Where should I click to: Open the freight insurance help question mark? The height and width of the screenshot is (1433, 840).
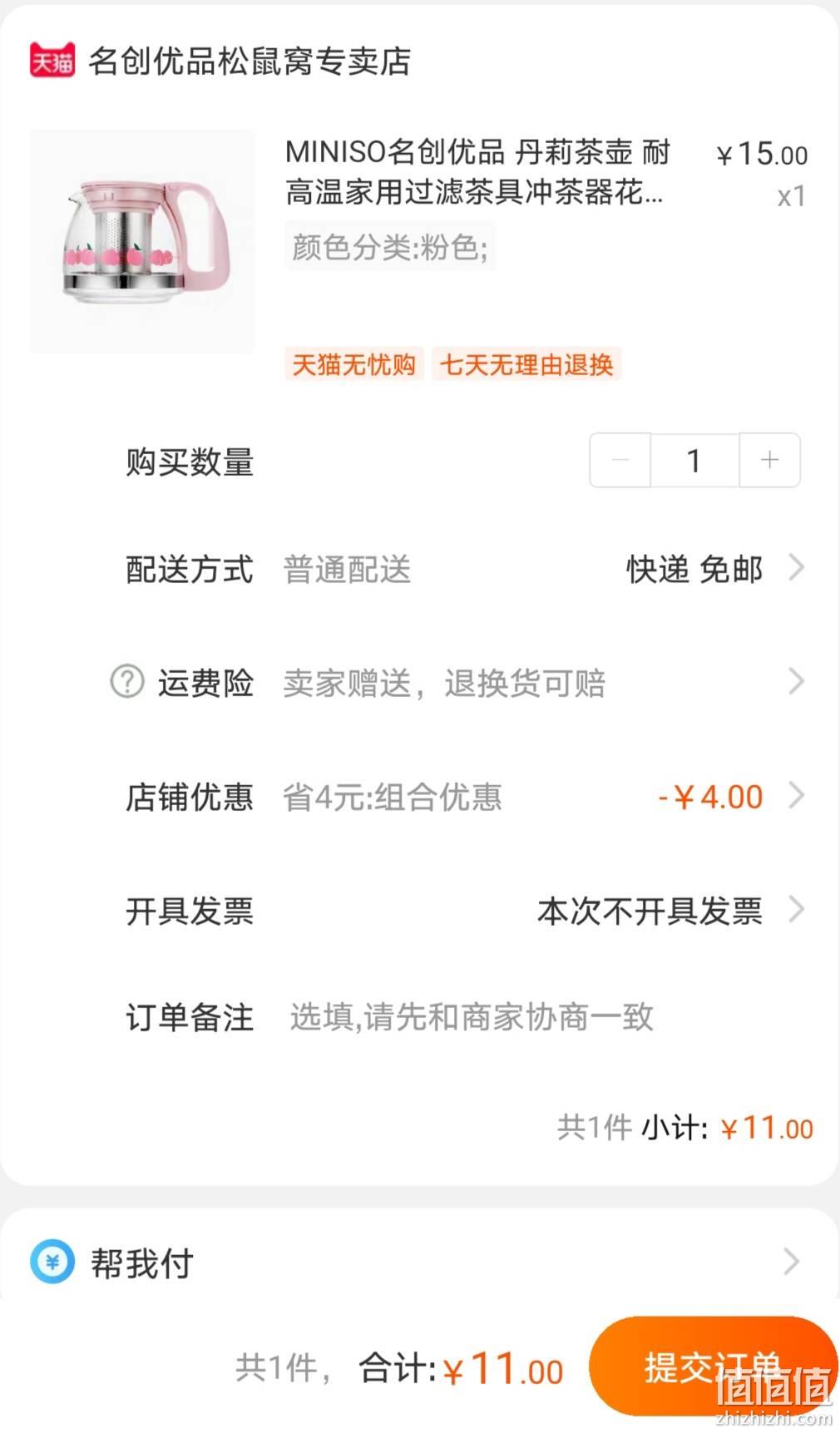[127, 682]
